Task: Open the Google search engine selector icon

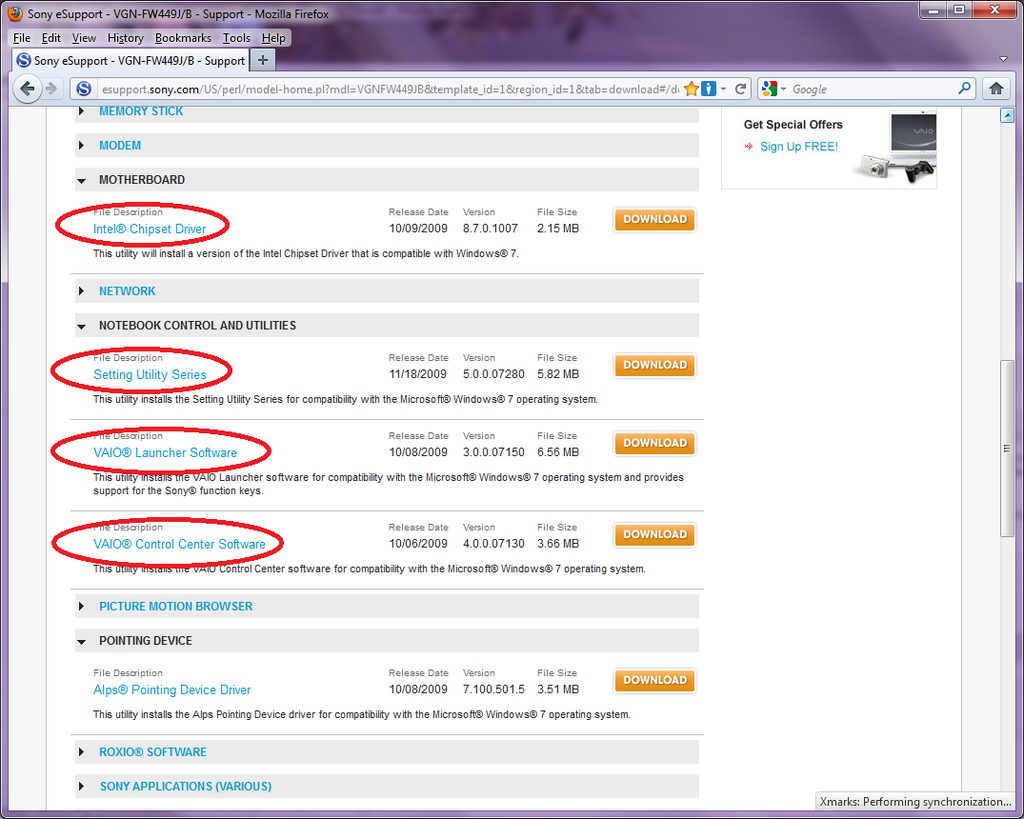Action: click(x=769, y=89)
